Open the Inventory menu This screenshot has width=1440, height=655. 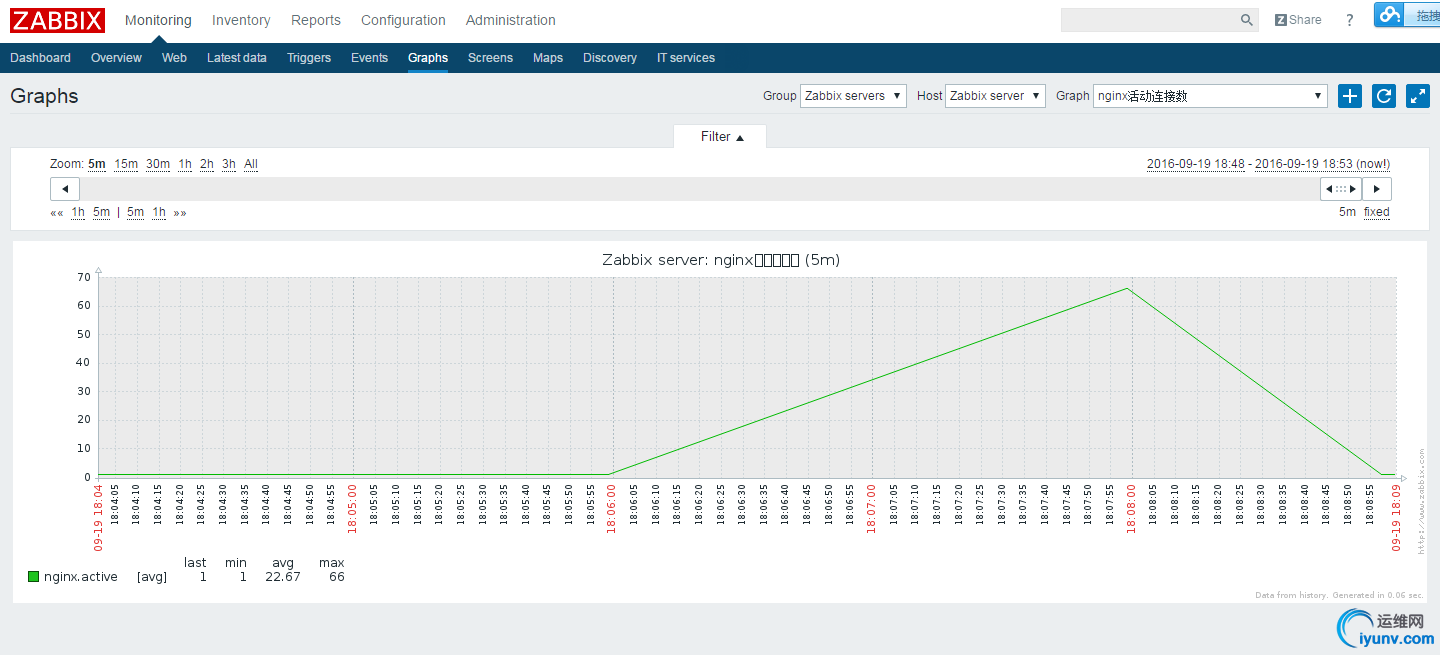(x=241, y=20)
